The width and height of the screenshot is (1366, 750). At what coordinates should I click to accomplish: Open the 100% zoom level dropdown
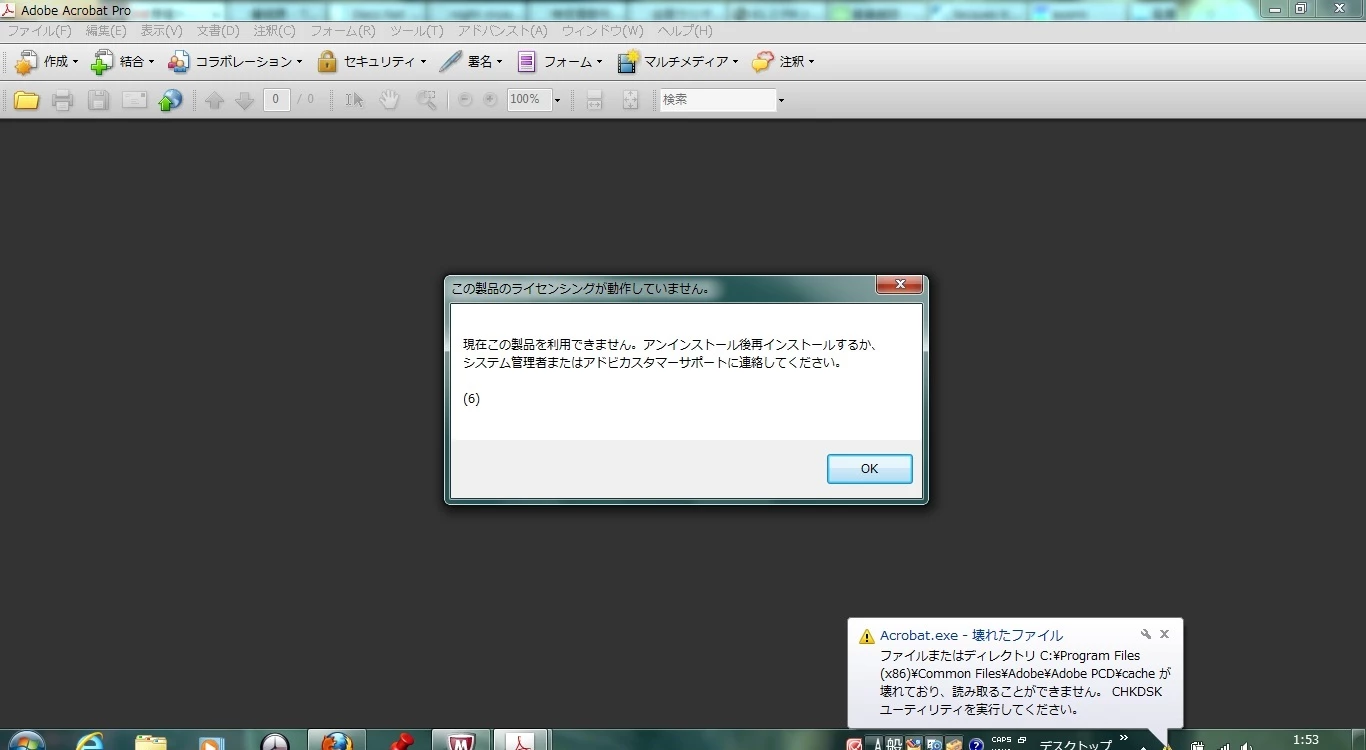[557, 100]
